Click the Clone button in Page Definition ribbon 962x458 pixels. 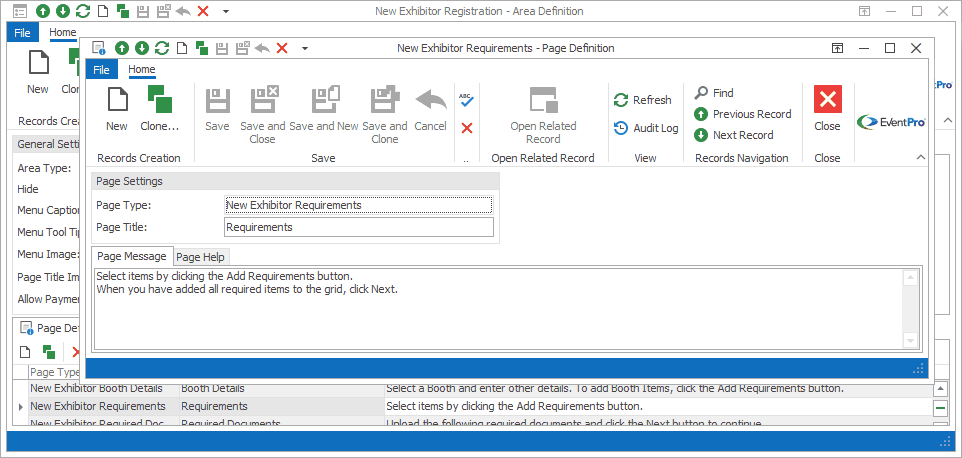(x=160, y=109)
